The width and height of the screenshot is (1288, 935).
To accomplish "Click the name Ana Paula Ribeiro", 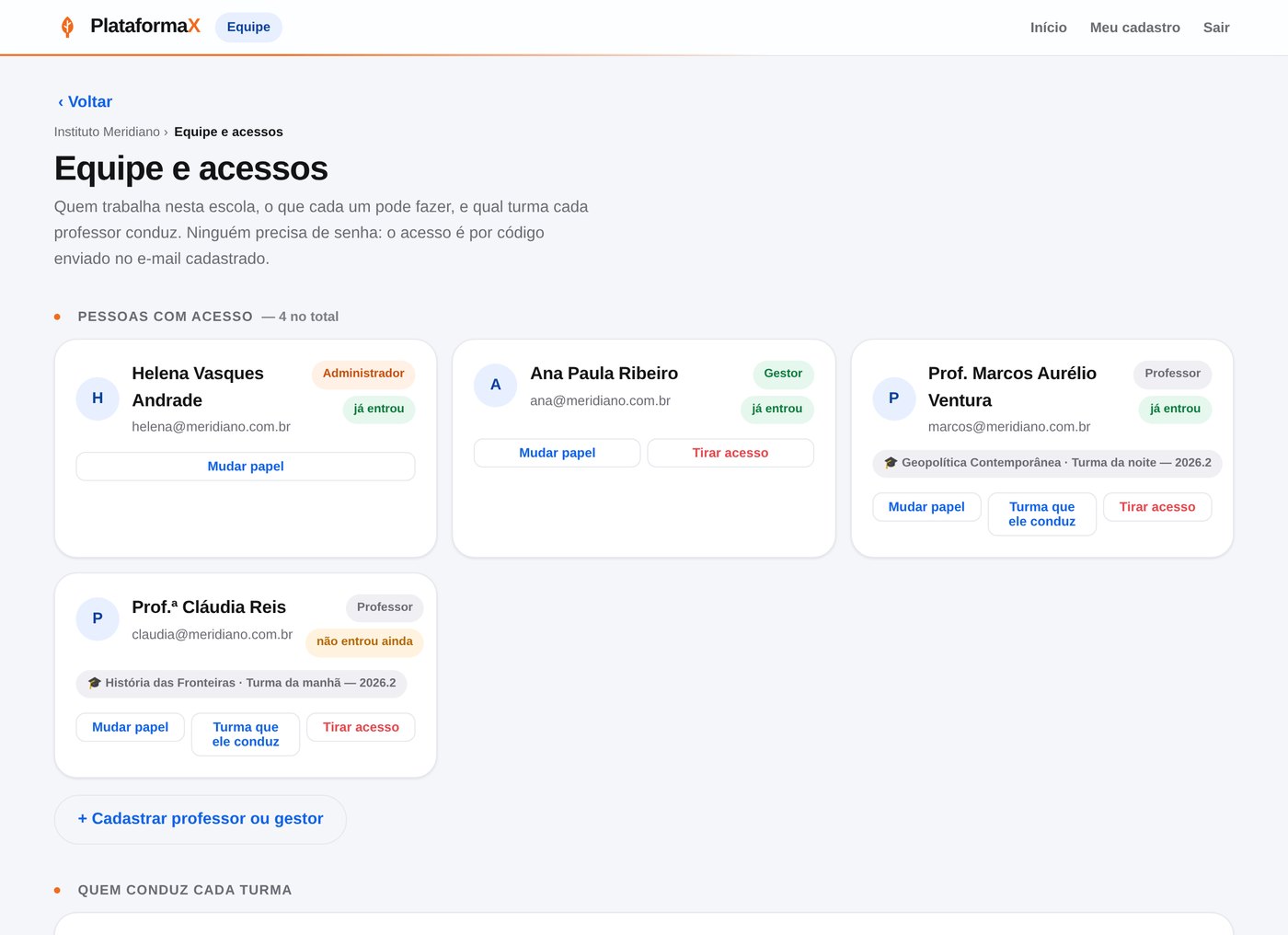I will coord(604,374).
